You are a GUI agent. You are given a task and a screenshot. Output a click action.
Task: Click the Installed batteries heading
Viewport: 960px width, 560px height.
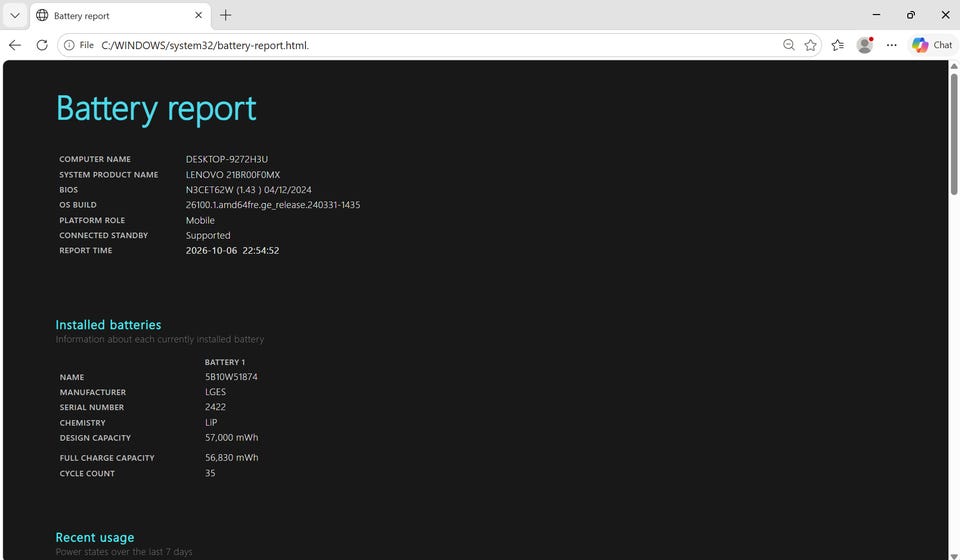[x=108, y=325]
